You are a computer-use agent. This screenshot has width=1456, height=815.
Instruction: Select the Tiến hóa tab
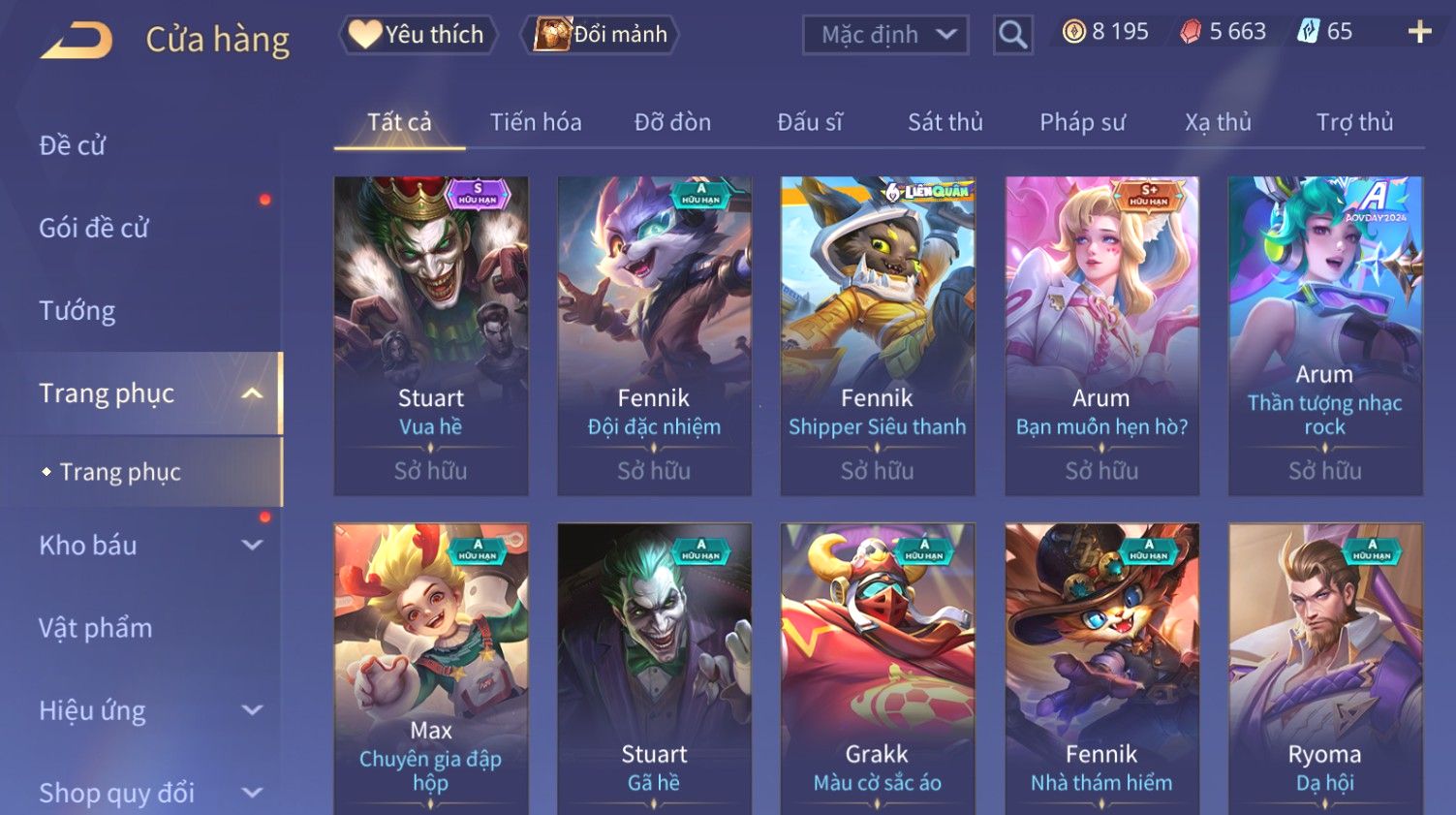coord(536,122)
